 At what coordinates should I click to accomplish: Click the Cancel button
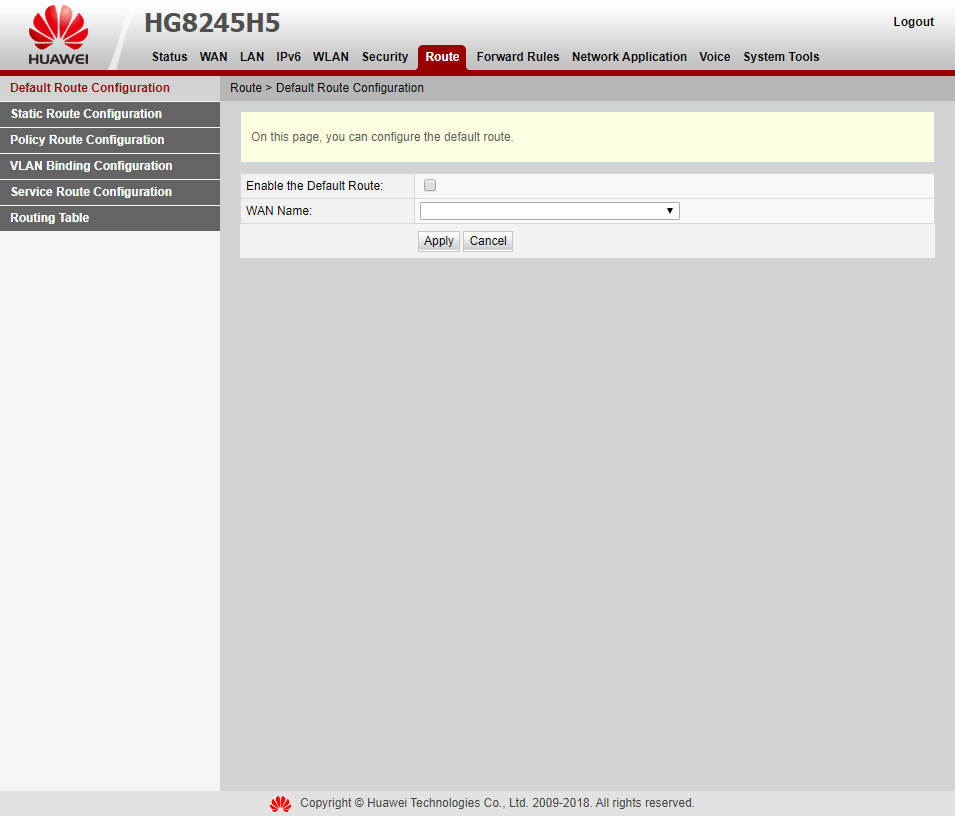click(487, 240)
